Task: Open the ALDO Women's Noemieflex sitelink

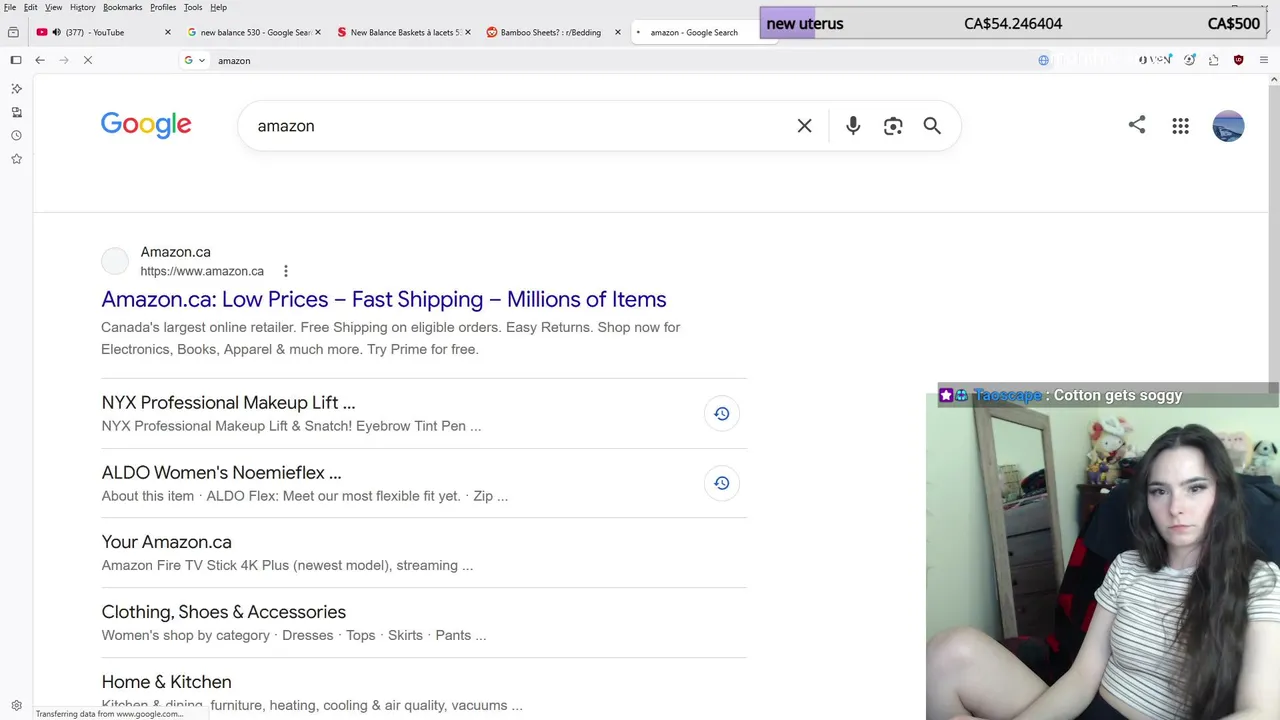Action: (x=221, y=472)
